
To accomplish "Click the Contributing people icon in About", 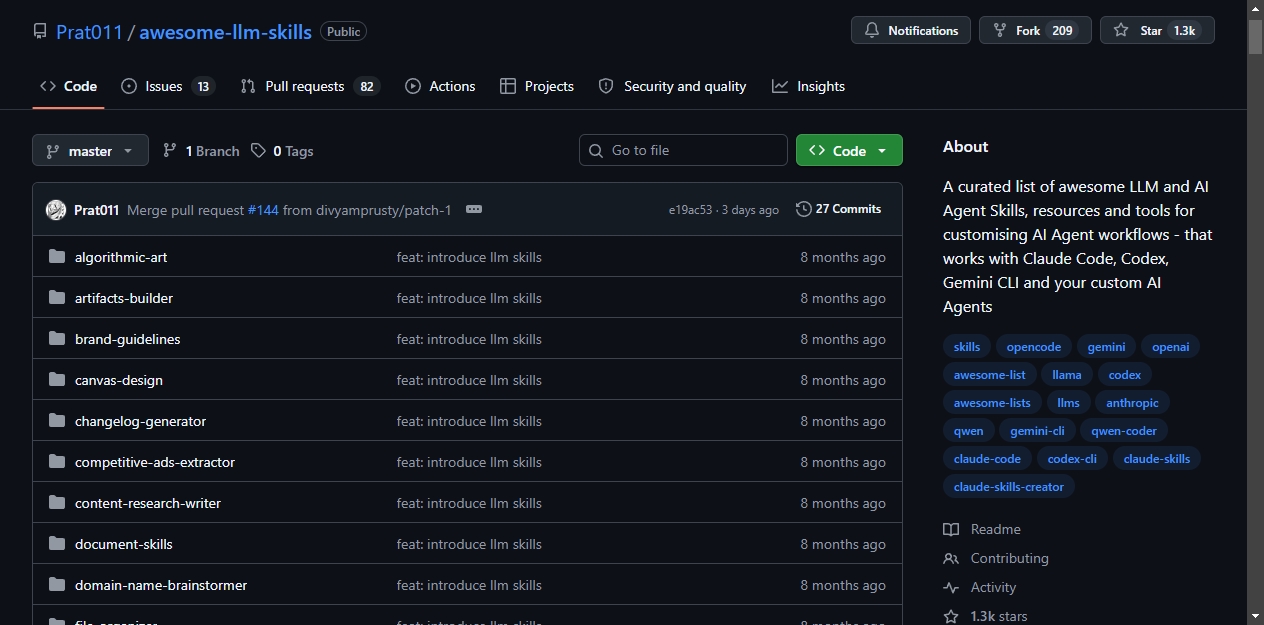I will click(x=951, y=558).
